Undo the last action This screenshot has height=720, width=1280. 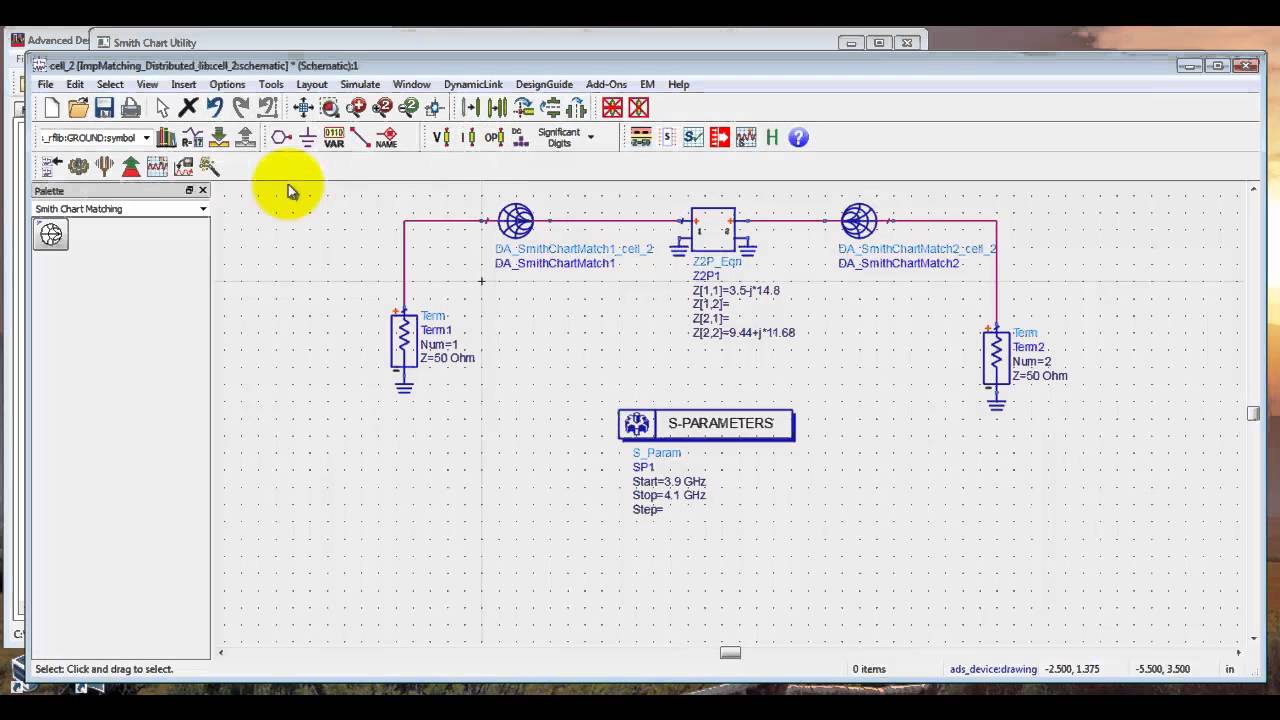[214, 108]
